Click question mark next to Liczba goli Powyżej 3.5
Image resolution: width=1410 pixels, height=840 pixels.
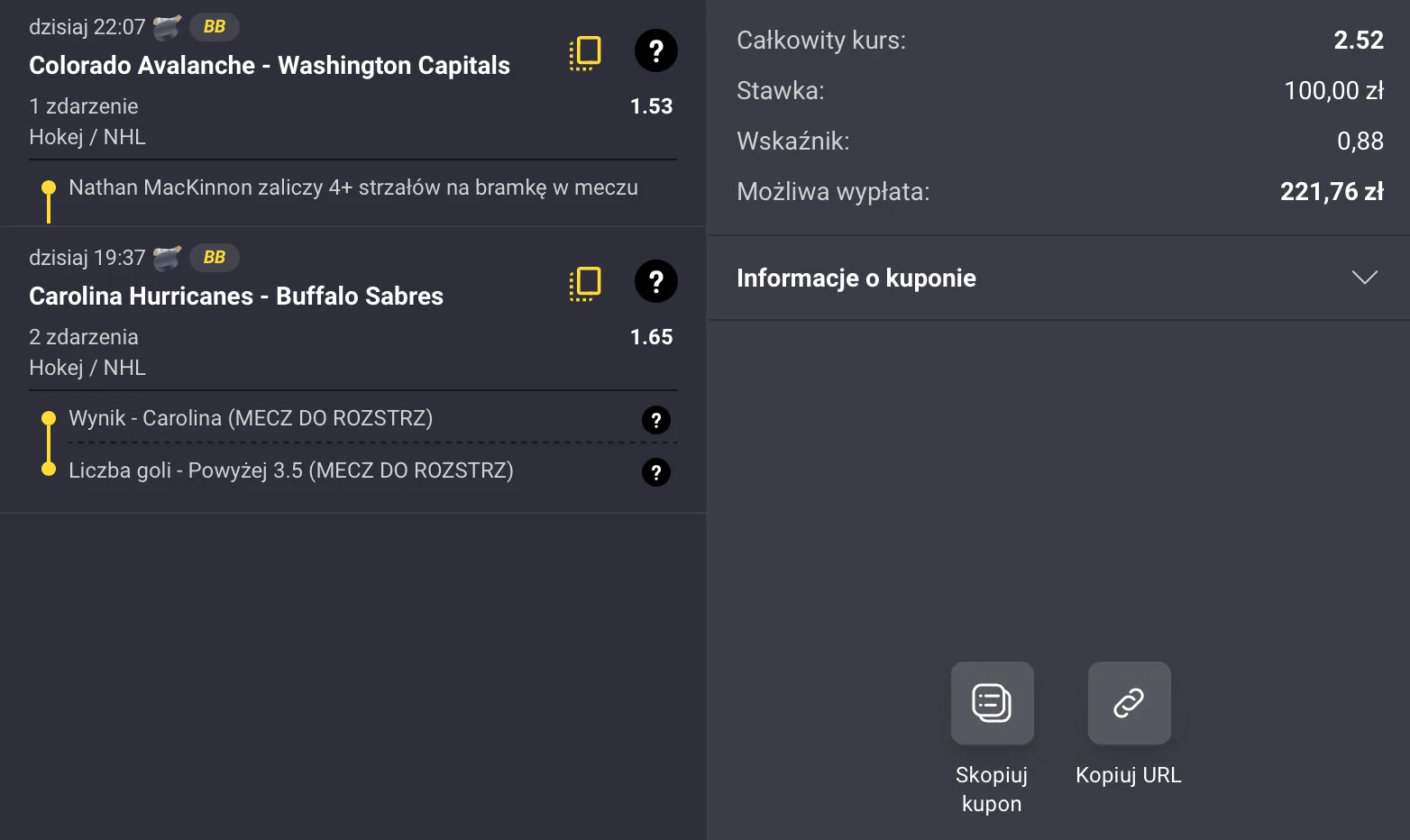(655, 472)
